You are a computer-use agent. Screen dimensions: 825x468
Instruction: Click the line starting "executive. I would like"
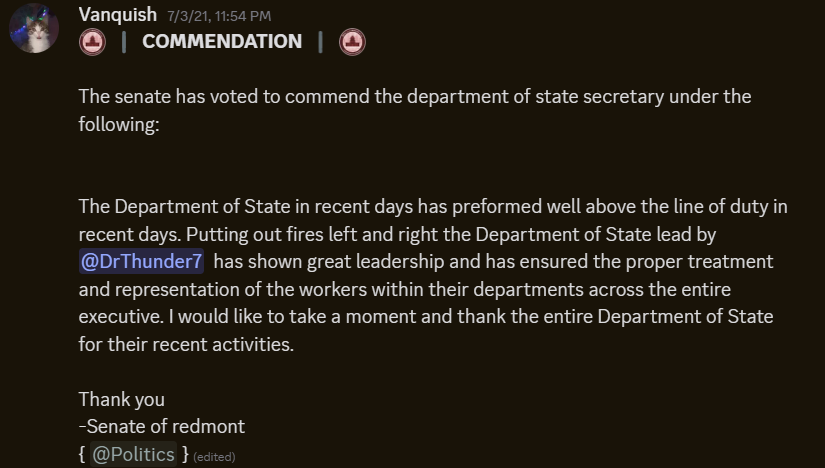tap(426, 317)
